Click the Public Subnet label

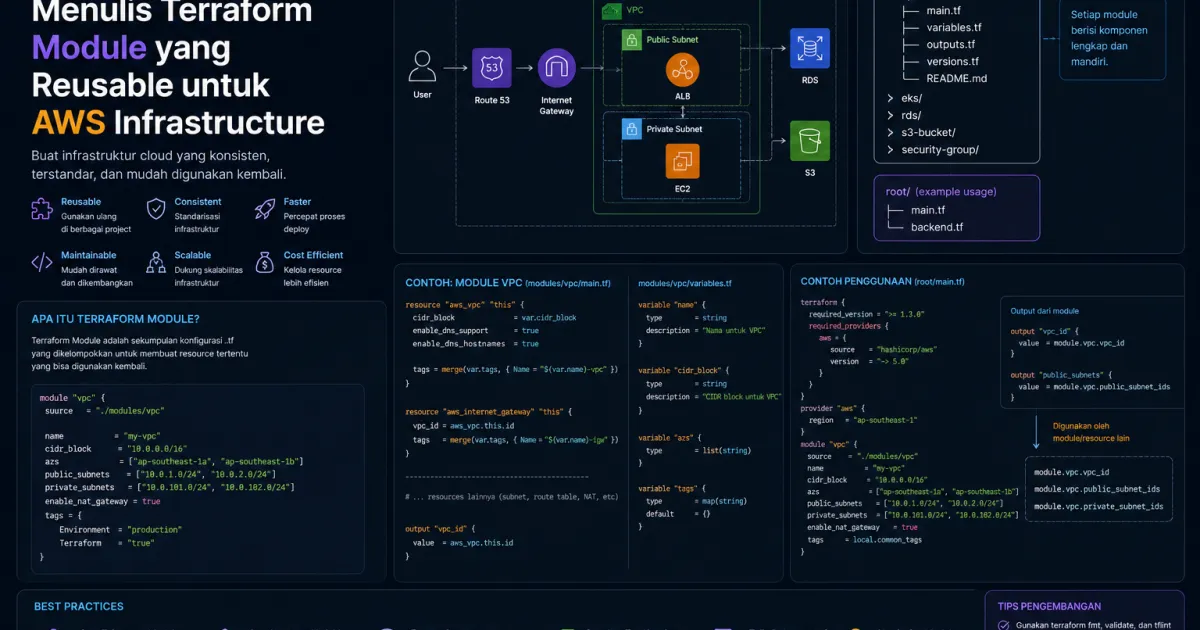click(x=672, y=39)
